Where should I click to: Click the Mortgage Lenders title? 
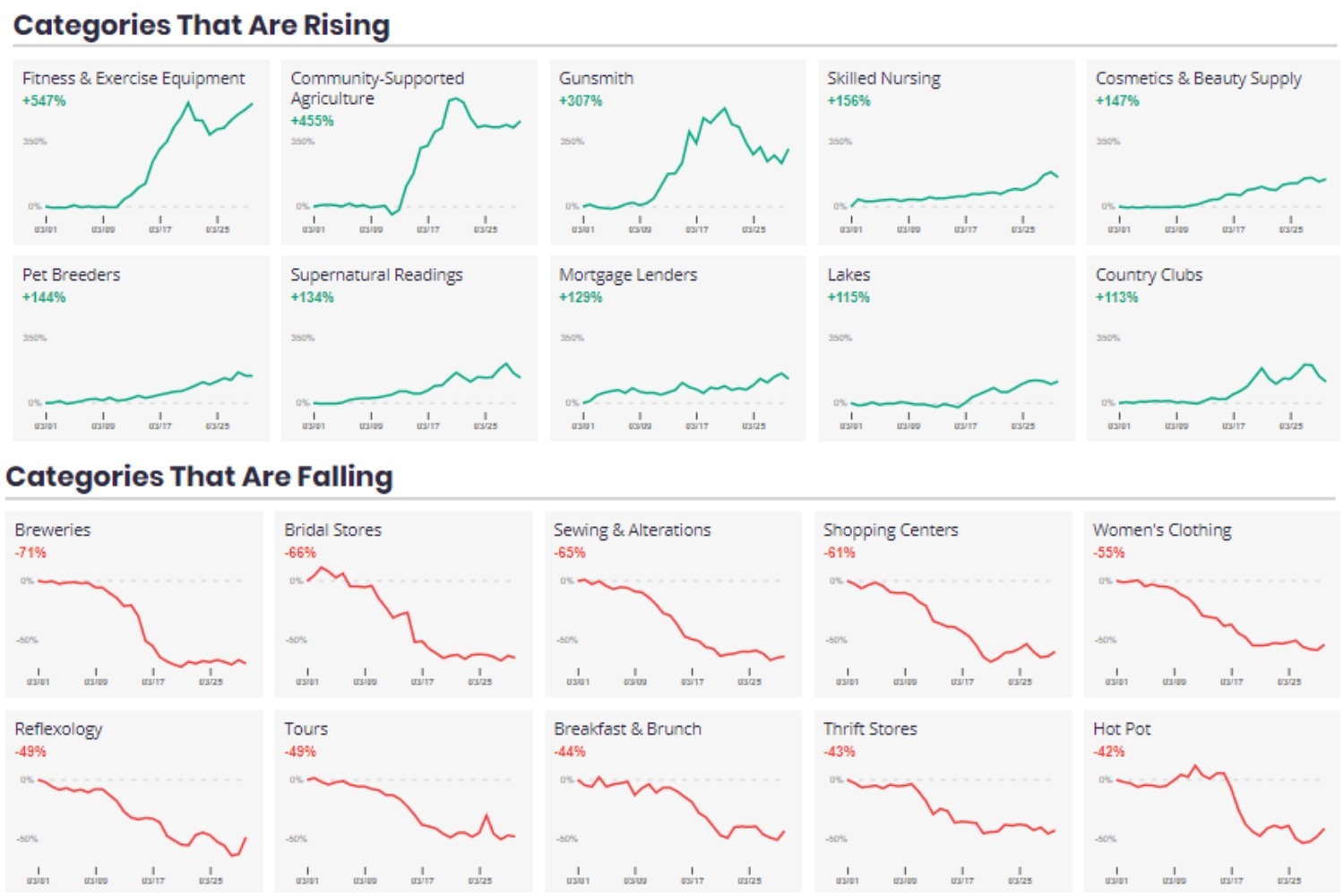(x=627, y=275)
